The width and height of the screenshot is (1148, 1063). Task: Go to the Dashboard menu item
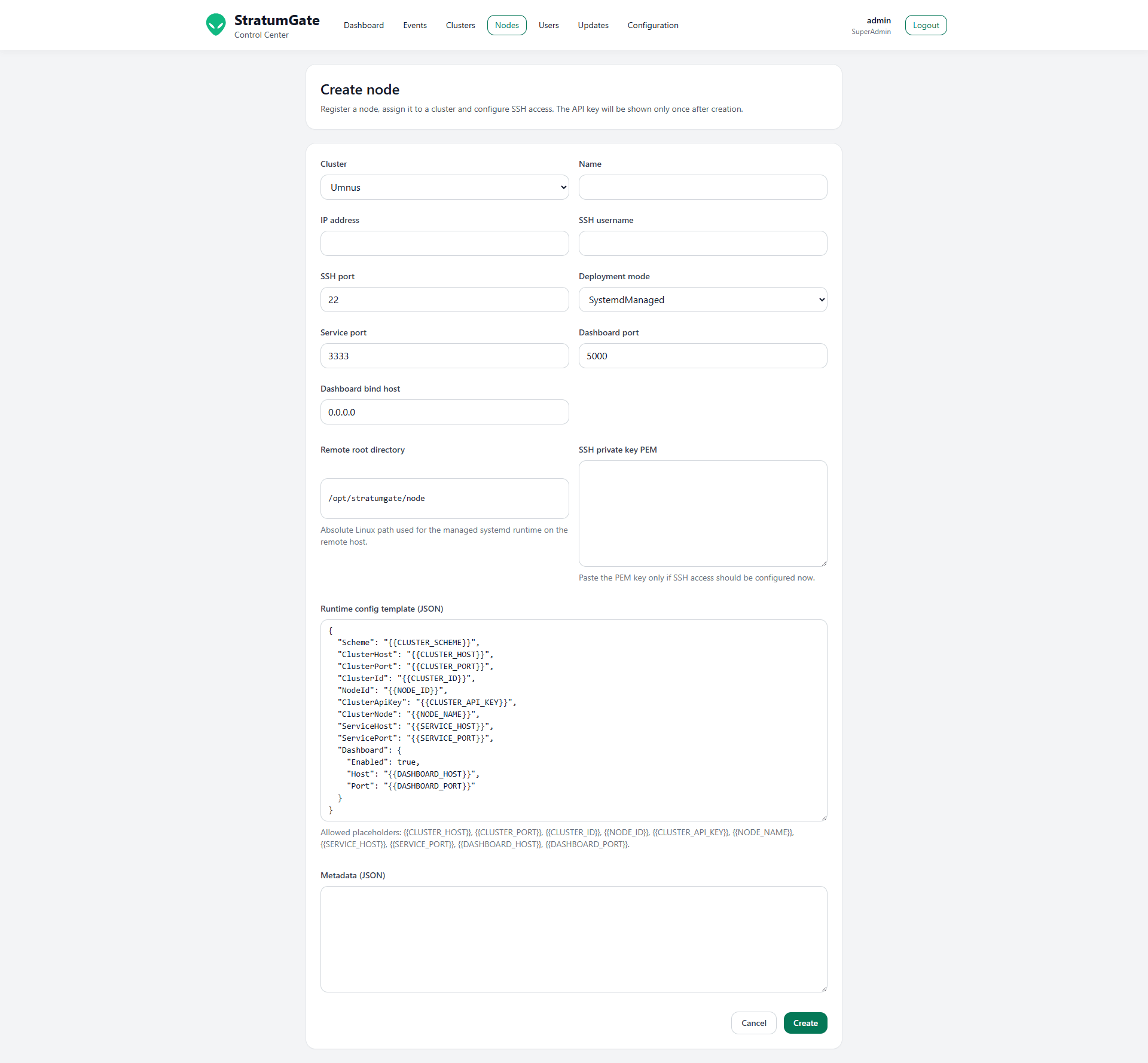click(364, 25)
